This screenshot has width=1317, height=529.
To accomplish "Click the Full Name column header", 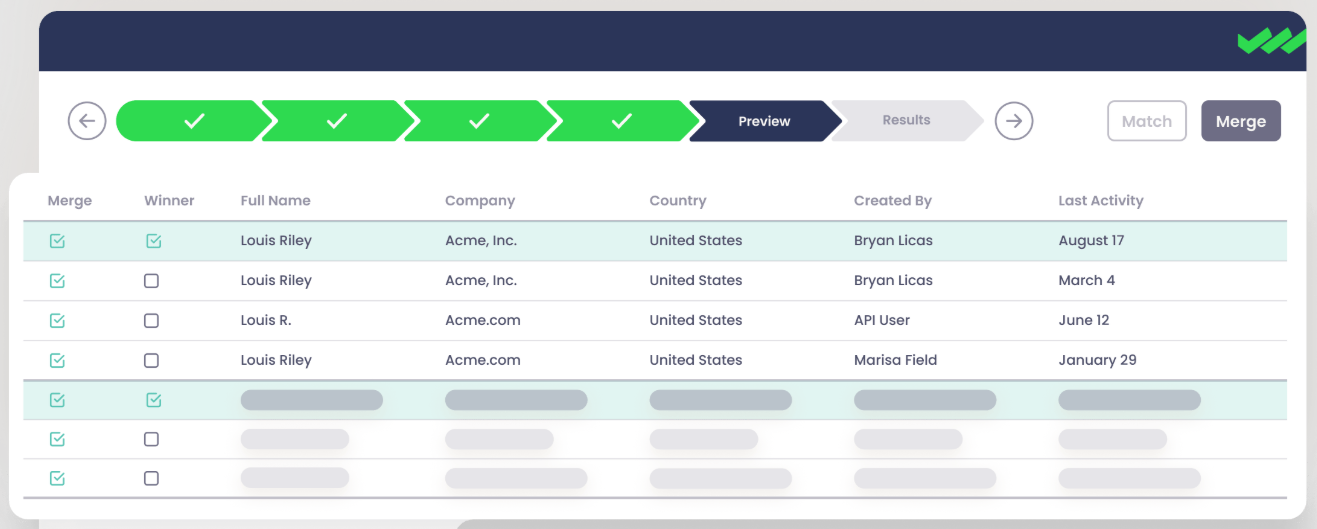I will [x=276, y=200].
